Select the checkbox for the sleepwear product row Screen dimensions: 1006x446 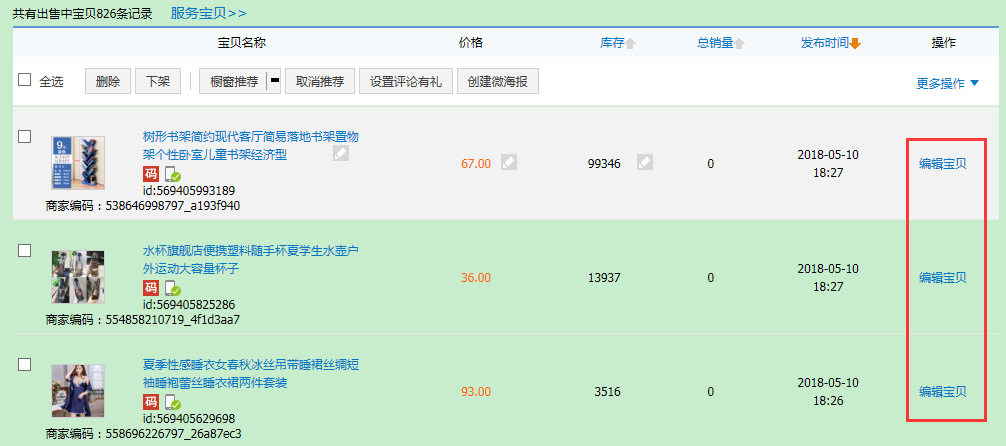(25, 363)
